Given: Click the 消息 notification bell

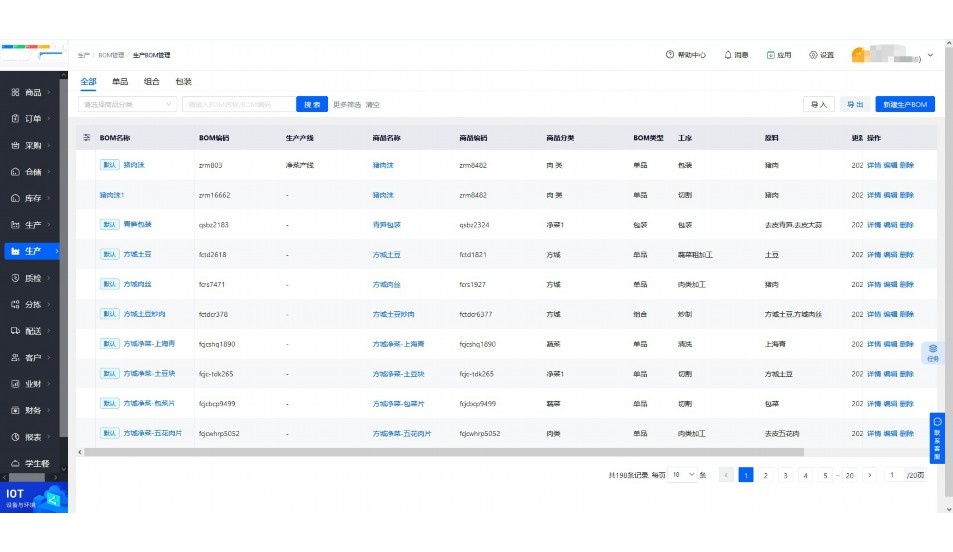Looking at the screenshot, I should click(x=728, y=55).
